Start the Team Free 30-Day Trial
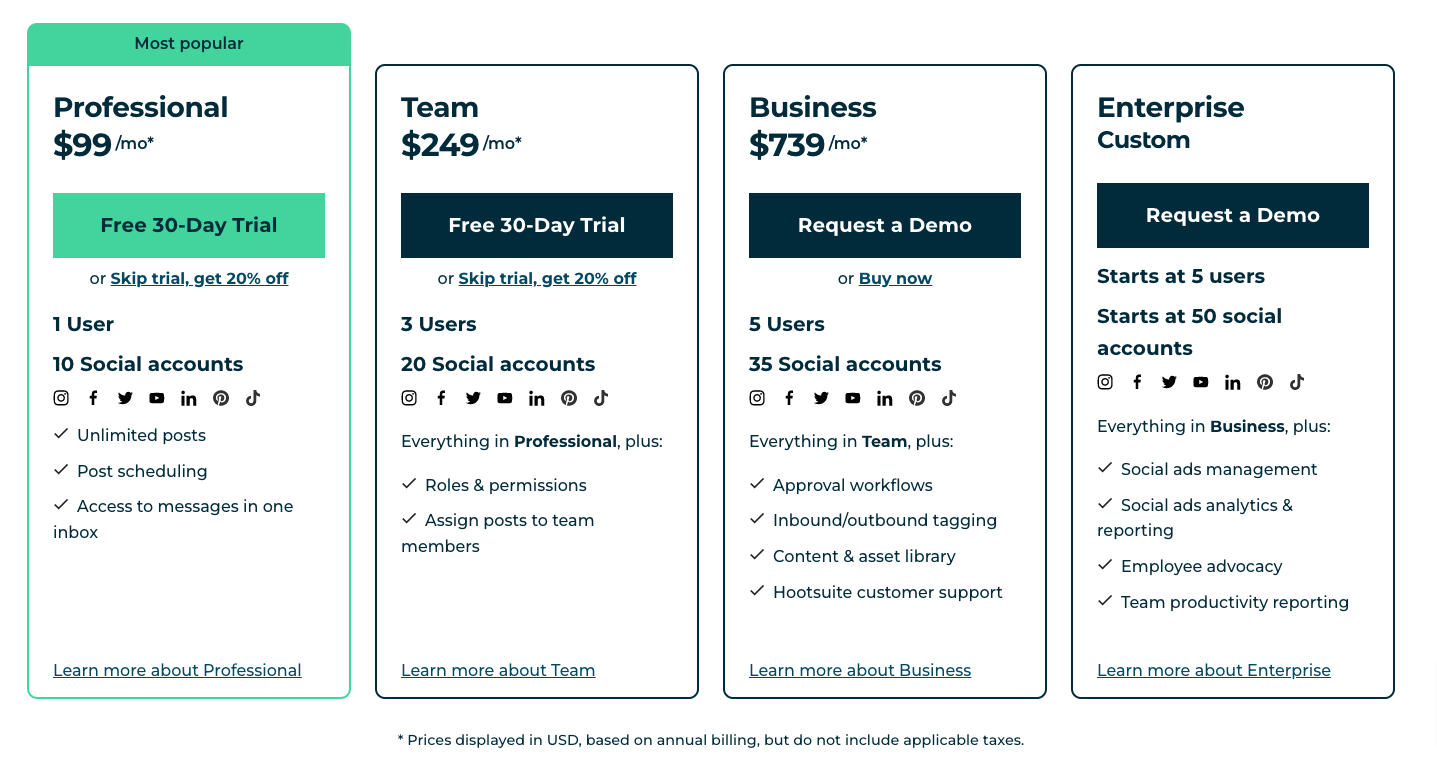The height and width of the screenshot is (766, 1437). [537, 226]
